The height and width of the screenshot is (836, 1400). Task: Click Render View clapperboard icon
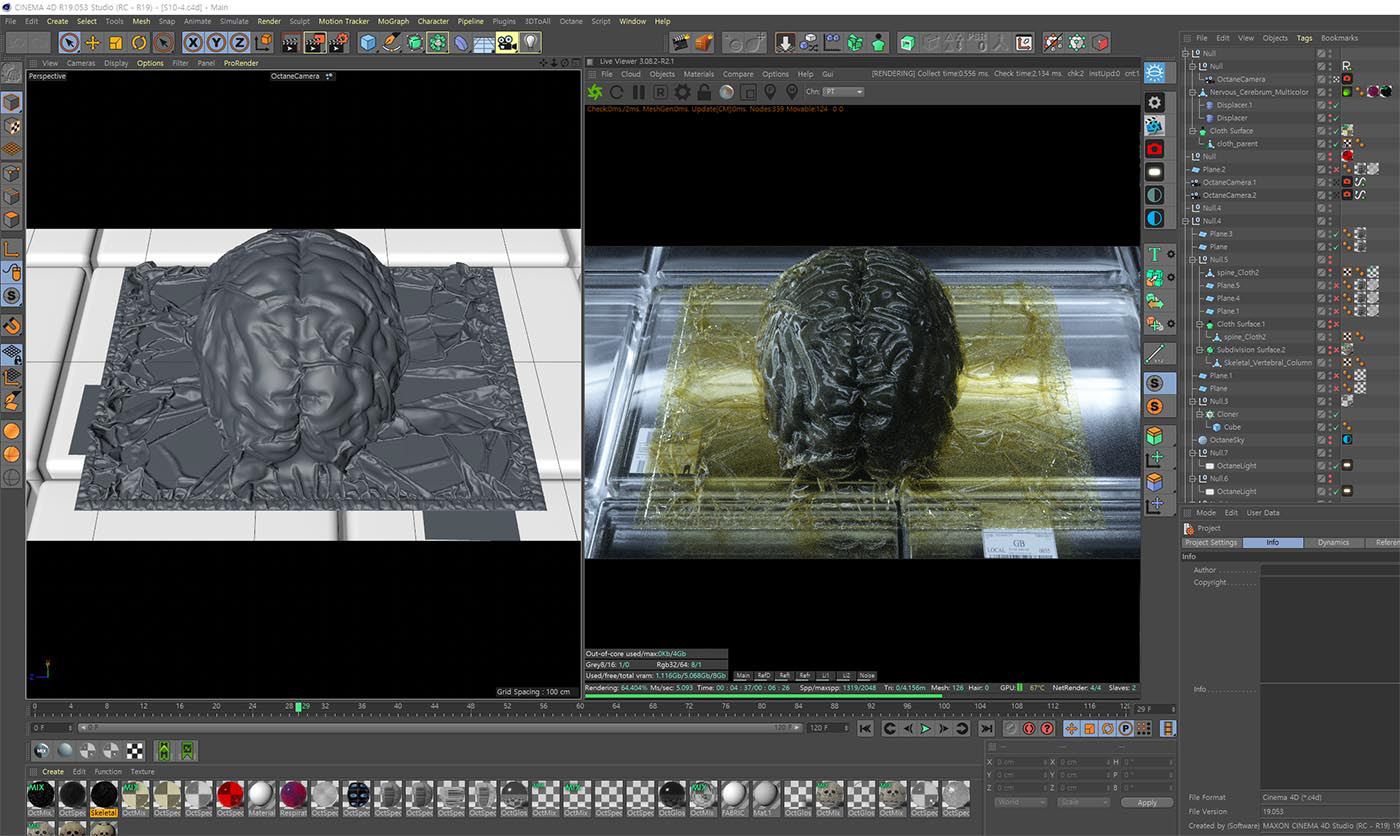[x=291, y=42]
